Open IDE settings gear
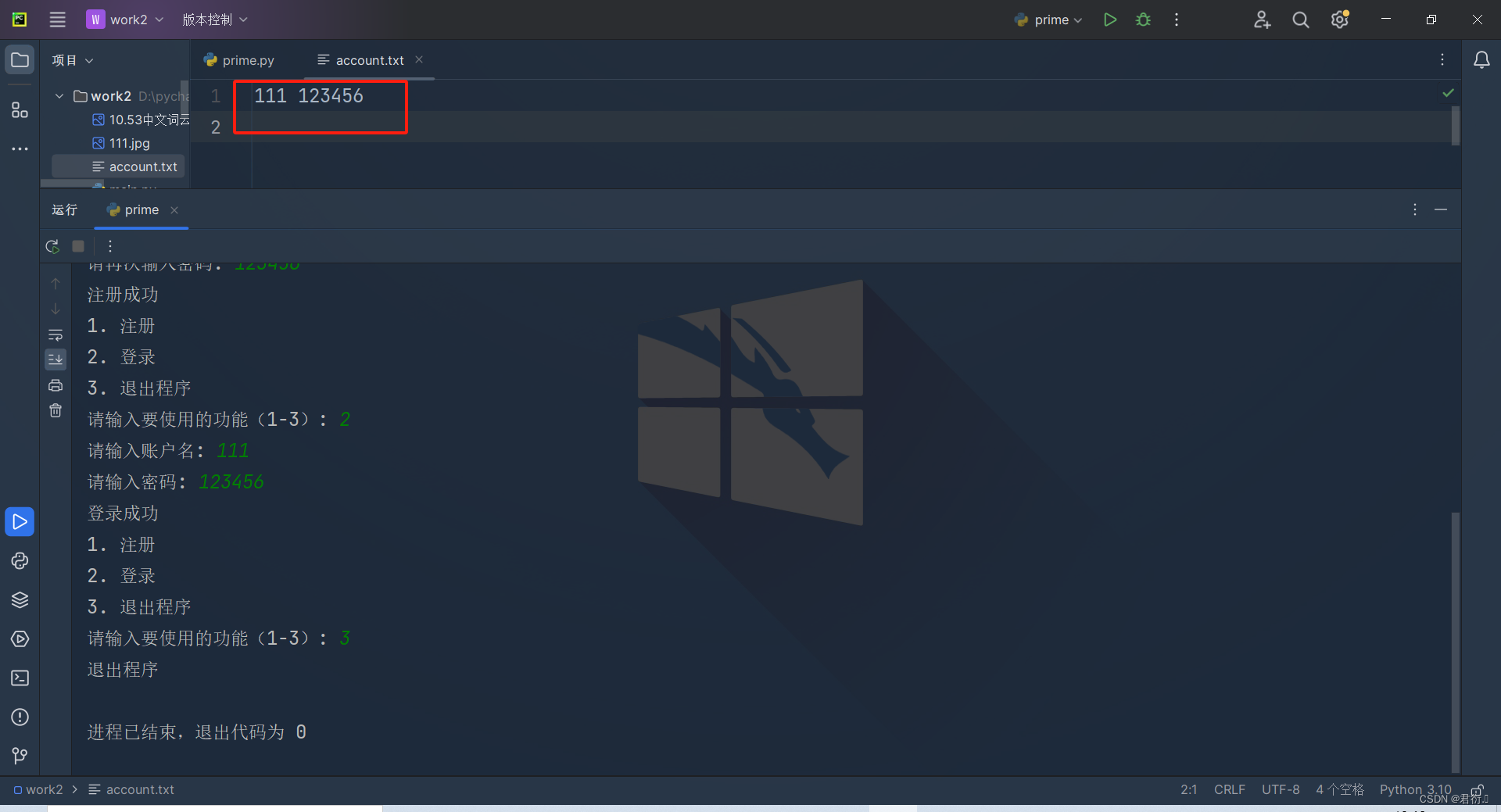1501x812 pixels. click(1340, 20)
